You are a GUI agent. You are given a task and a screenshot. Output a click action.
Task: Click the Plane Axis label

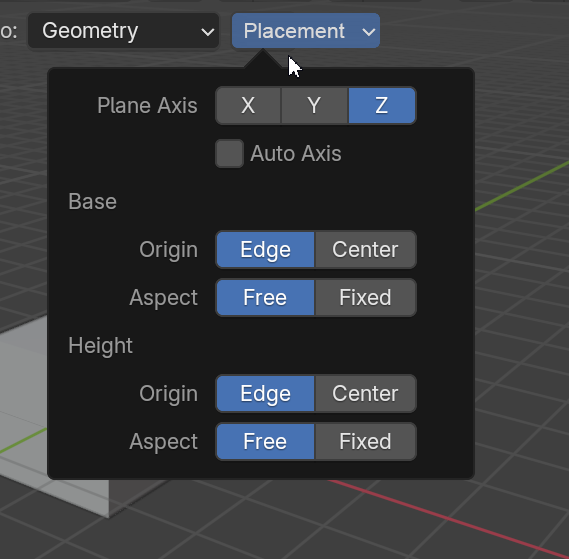pyautogui.click(x=147, y=106)
